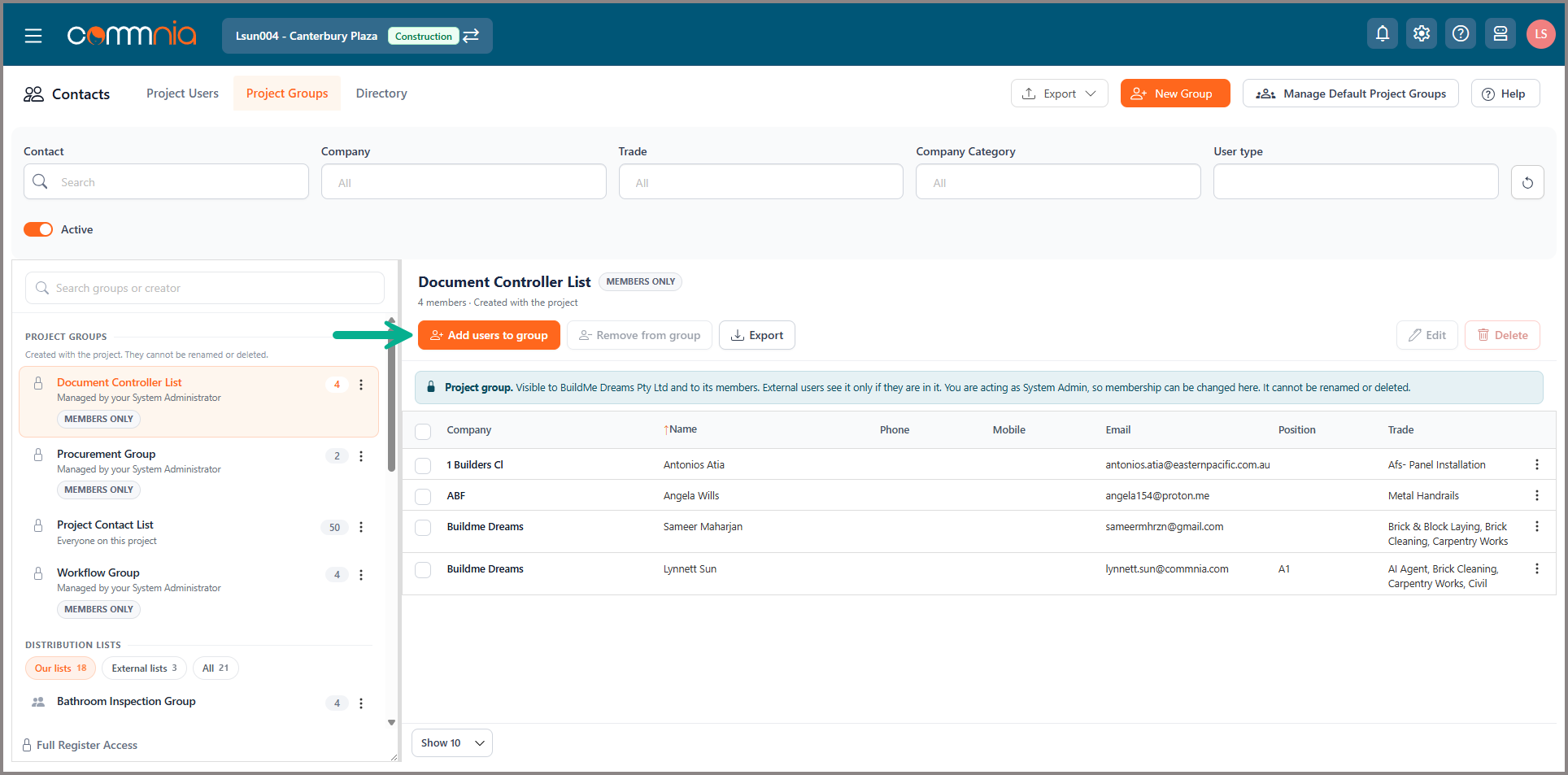Select All 21 lists filter
The height and width of the screenshot is (775, 1568).
[216, 668]
